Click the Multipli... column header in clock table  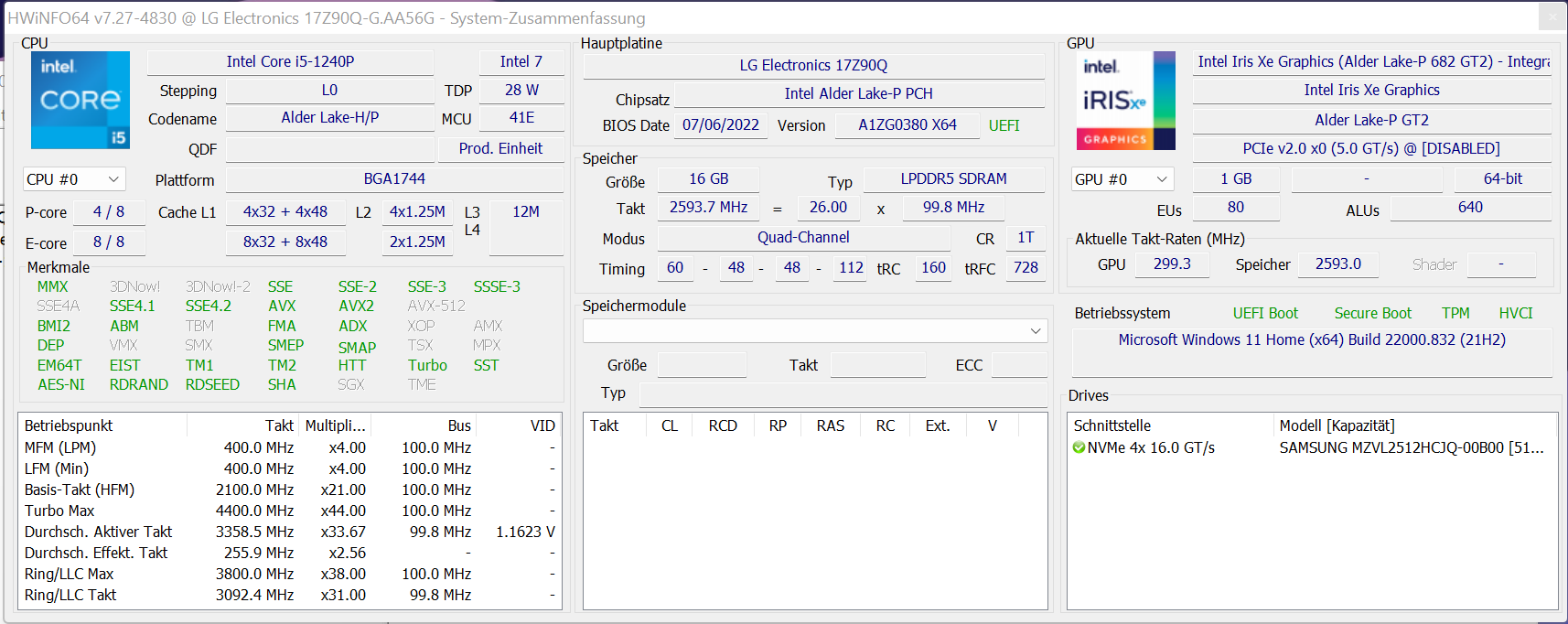point(335,425)
